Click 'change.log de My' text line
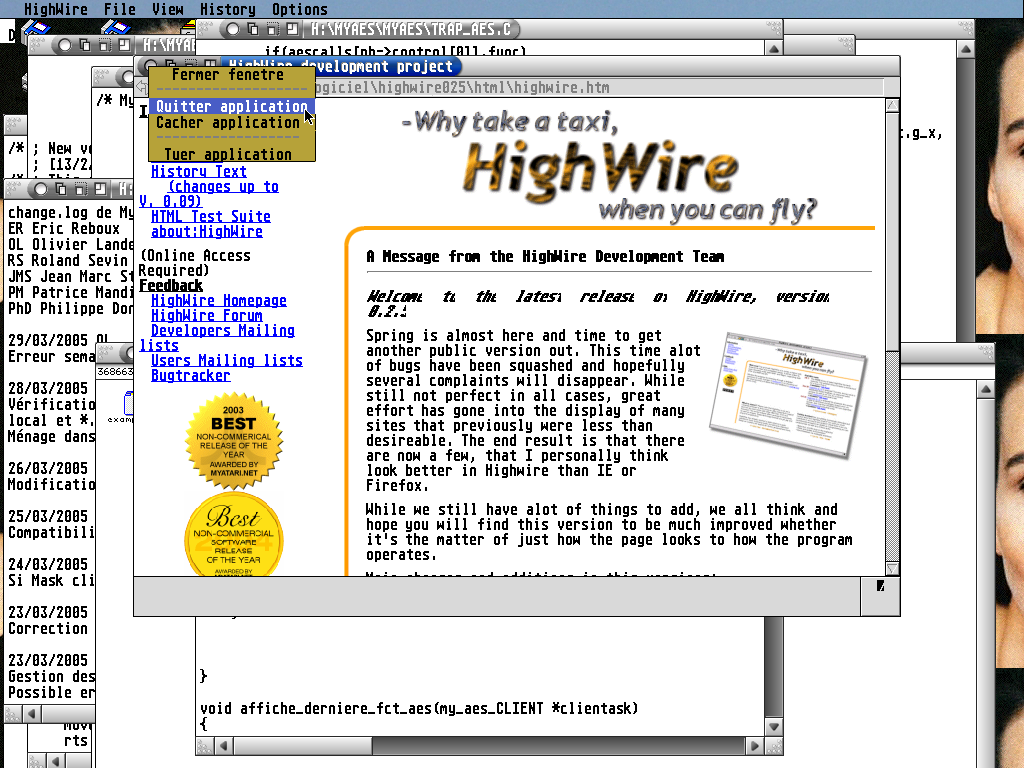1024x768 pixels. point(71,213)
